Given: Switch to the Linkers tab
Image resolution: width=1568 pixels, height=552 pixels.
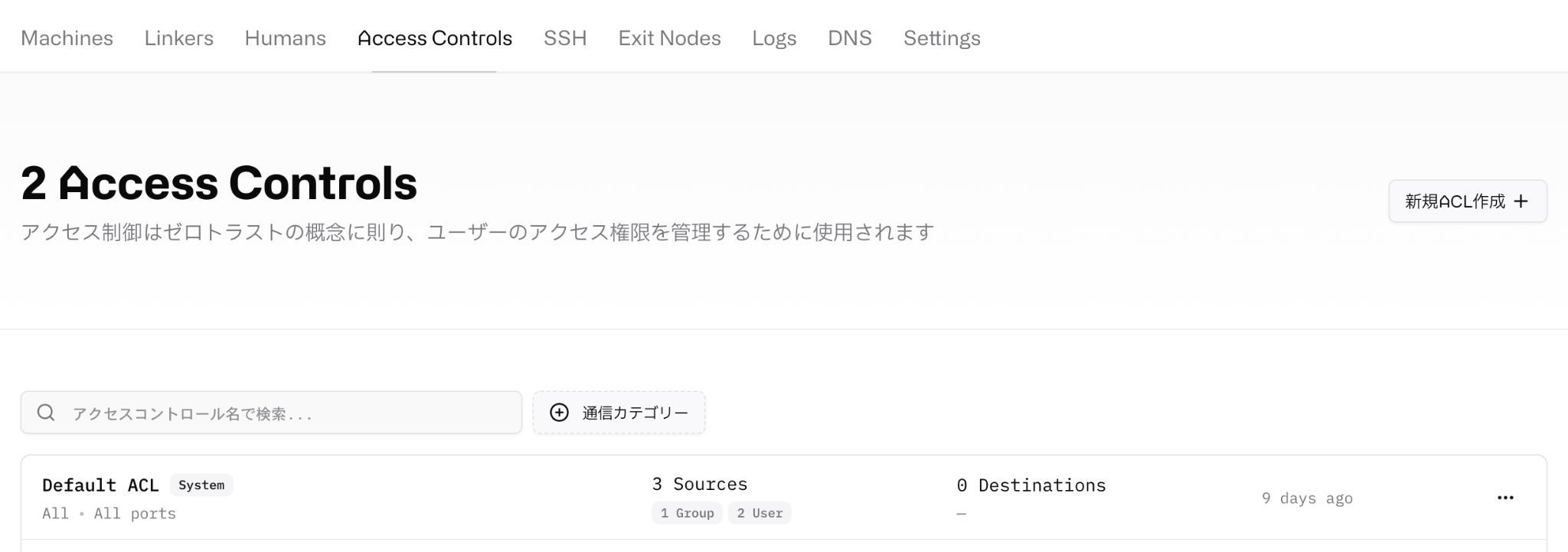Looking at the screenshot, I should (x=179, y=38).
